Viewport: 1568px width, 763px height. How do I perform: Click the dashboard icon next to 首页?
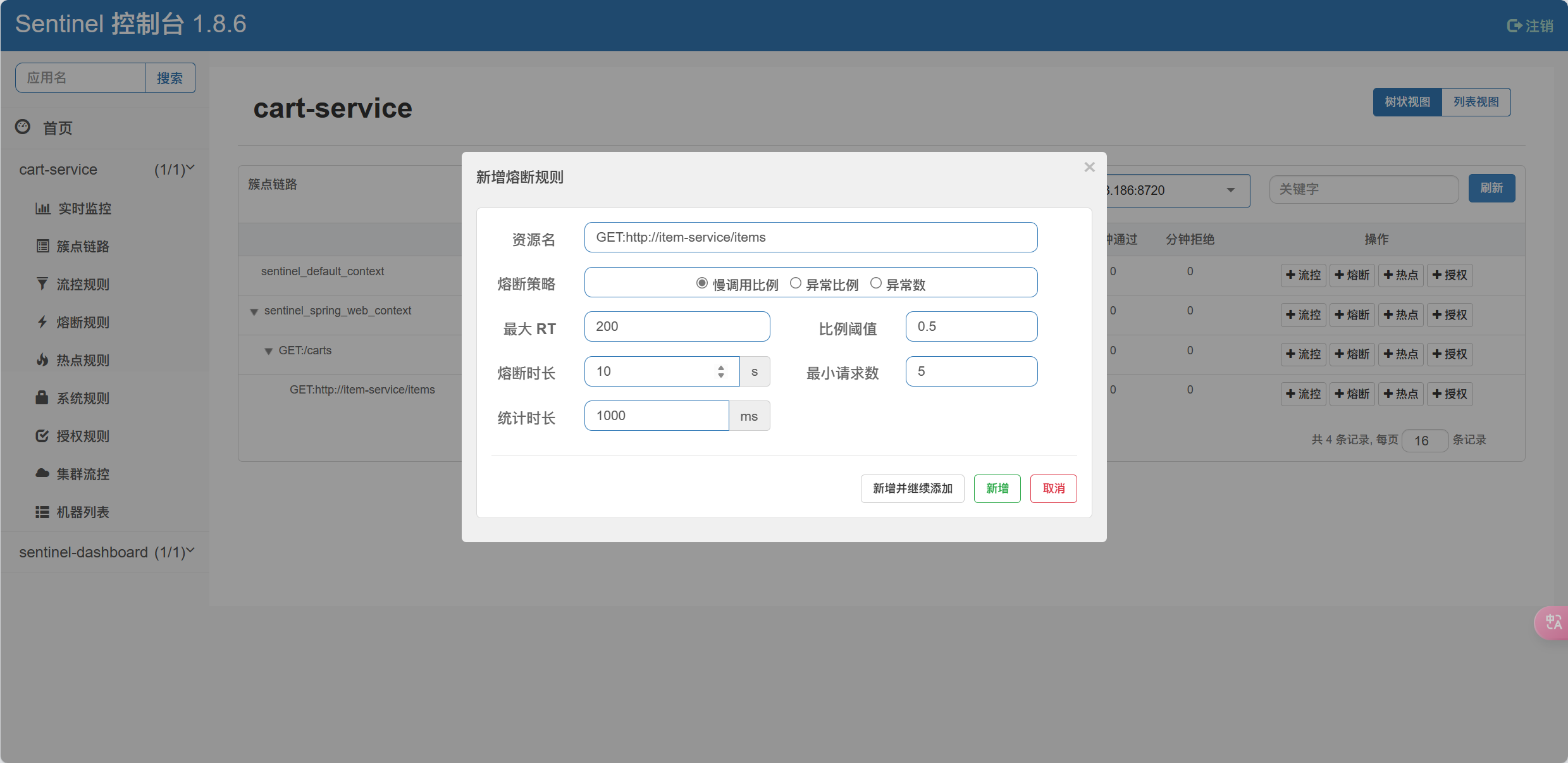[23, 127]
